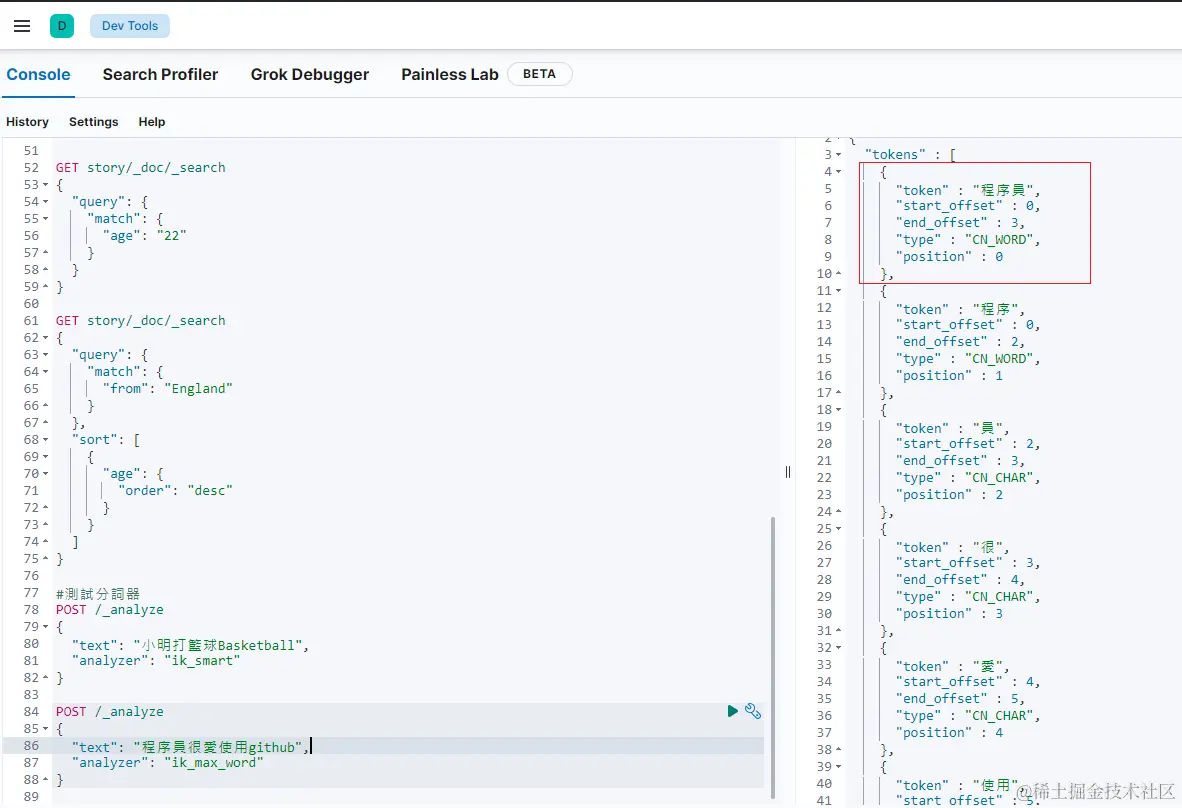The width and height of the screenshot is (1182, 808).
Task: Collapse the fold arrow at editor line 79
Action: pos(45,627)
